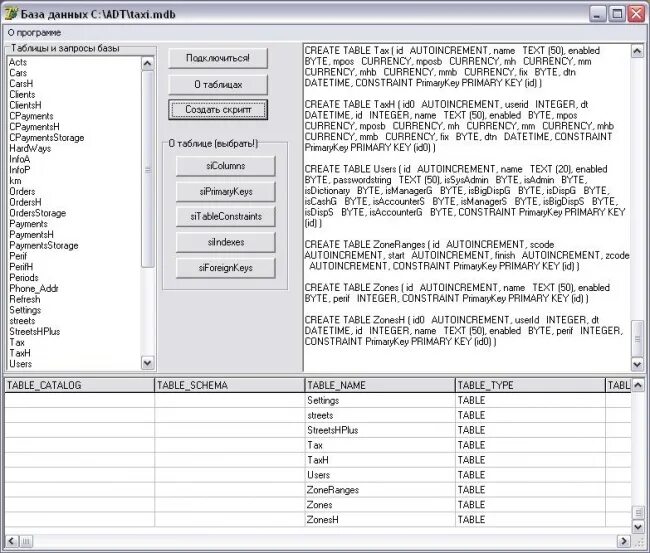Click the Settings cell in the grid
The height and width of the screenshot is (553, 650).
tap(380, 400)
